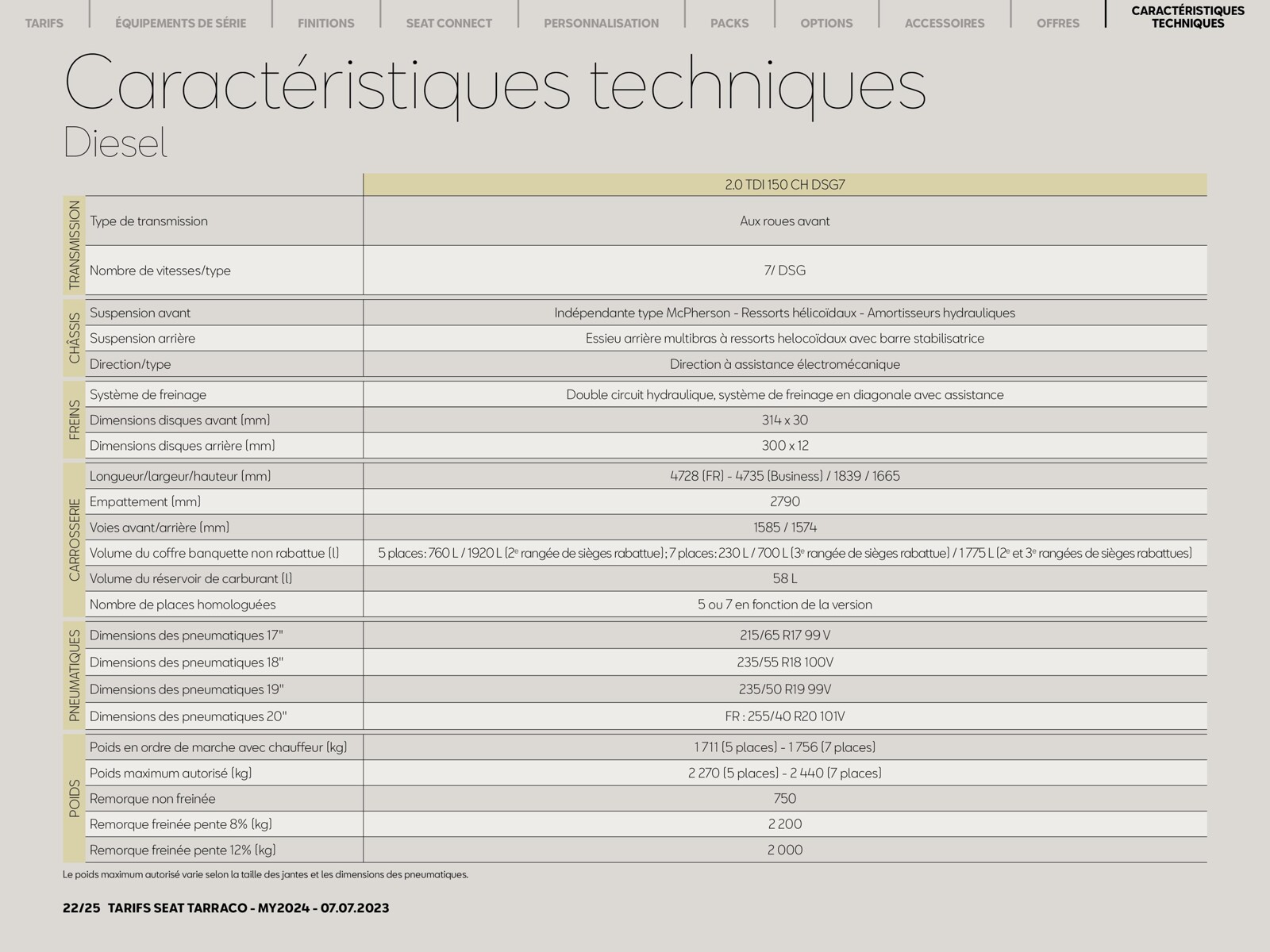This screenshot has width=1270, height=952.
Task: Click the '1585 / 1574' value
Action: pos(785,528)
